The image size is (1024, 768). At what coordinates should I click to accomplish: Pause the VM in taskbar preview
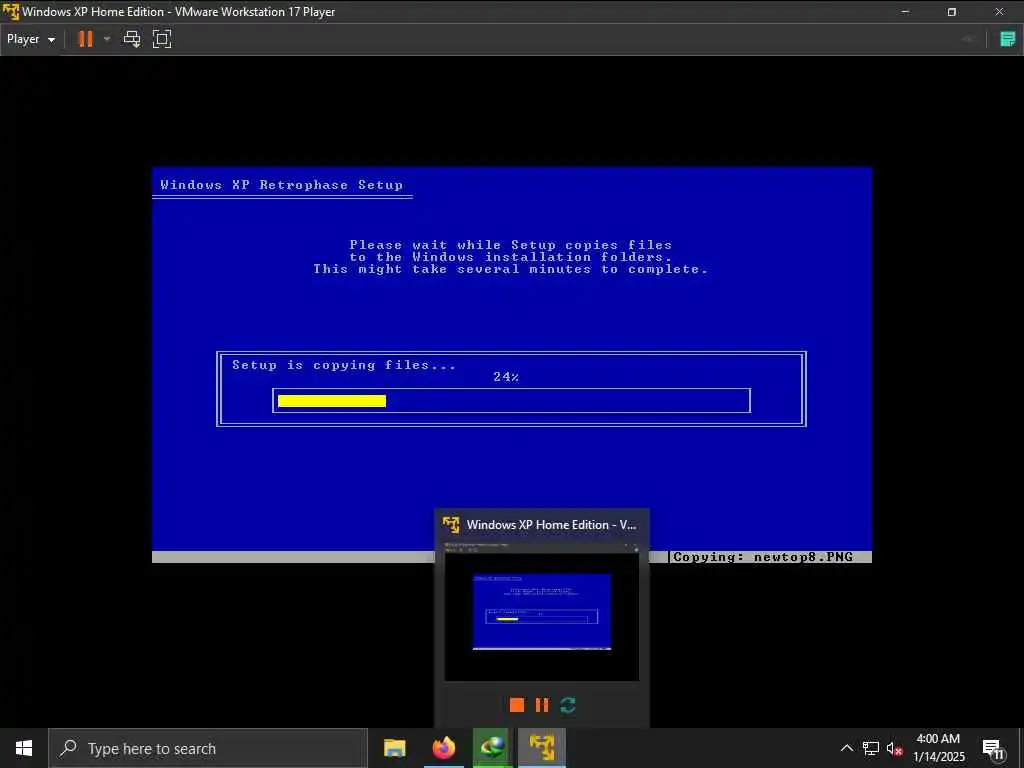point(542,705)
